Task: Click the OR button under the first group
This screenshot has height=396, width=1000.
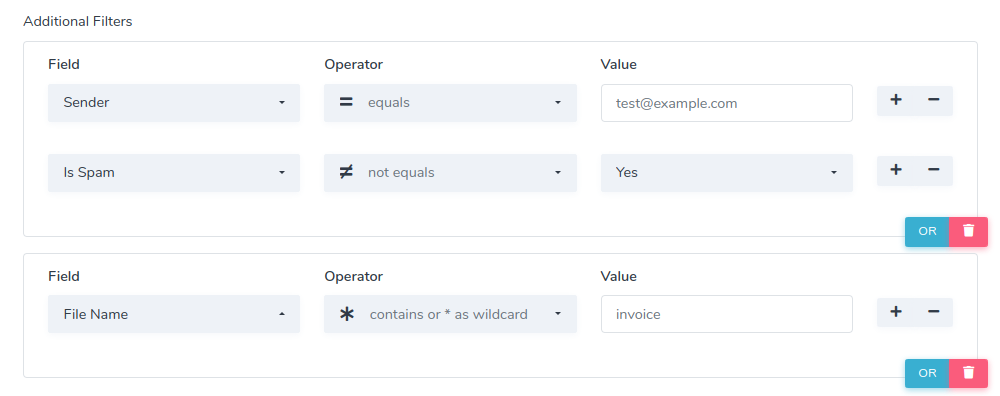Action: (927, 231)
